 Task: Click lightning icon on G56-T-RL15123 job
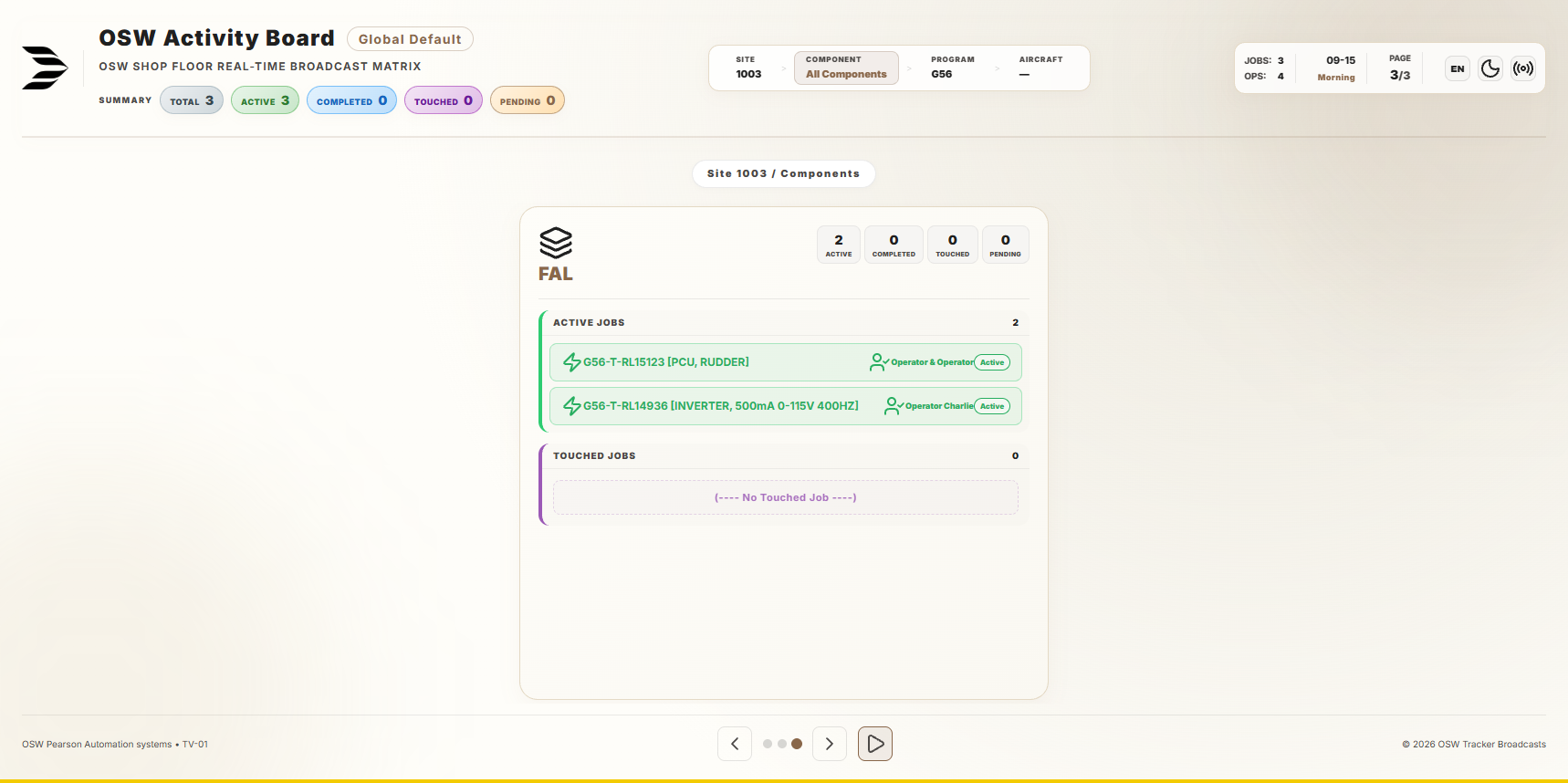(x=572, y=362)
